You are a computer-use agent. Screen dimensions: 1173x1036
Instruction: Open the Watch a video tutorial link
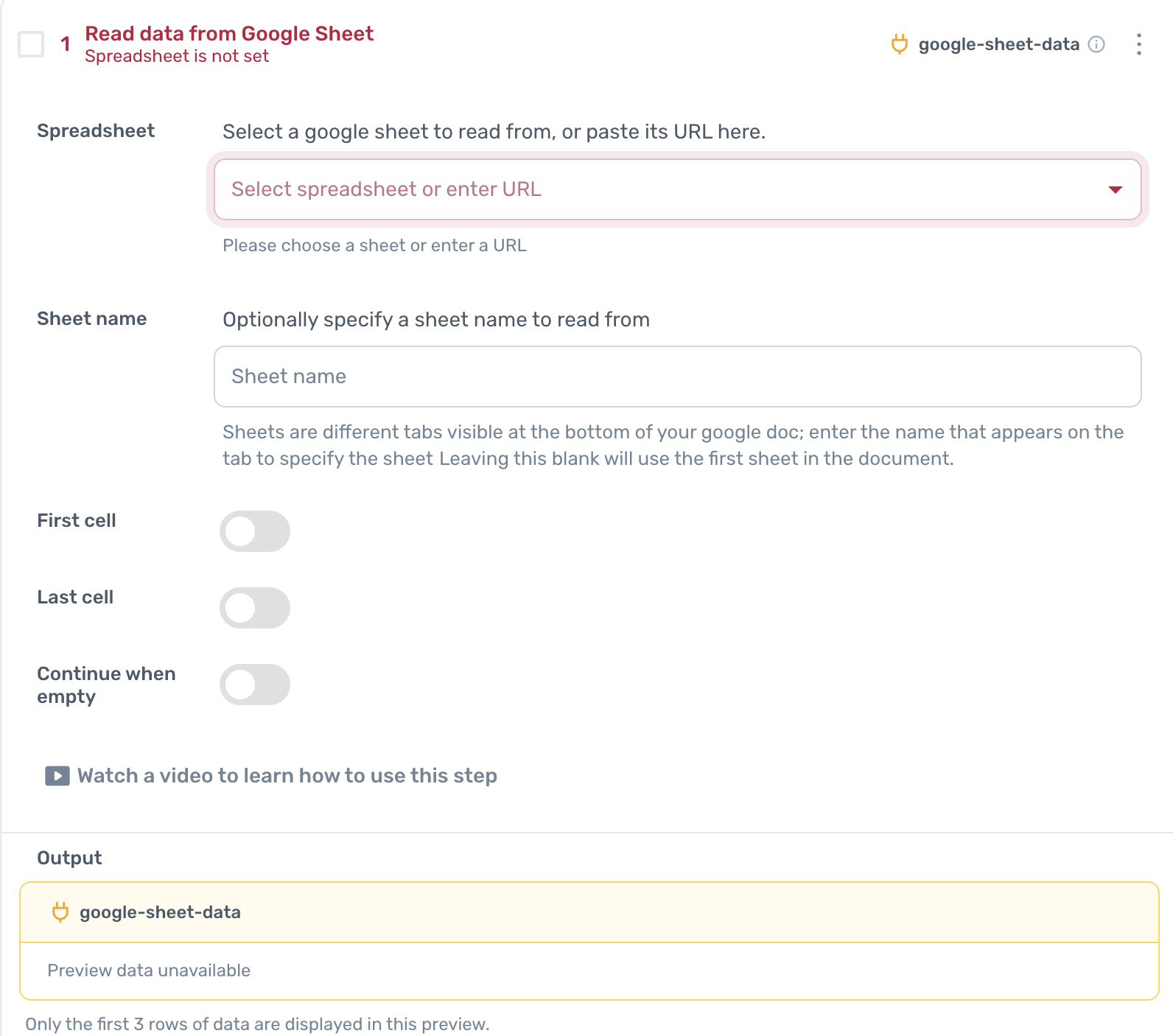coord(287,776)
